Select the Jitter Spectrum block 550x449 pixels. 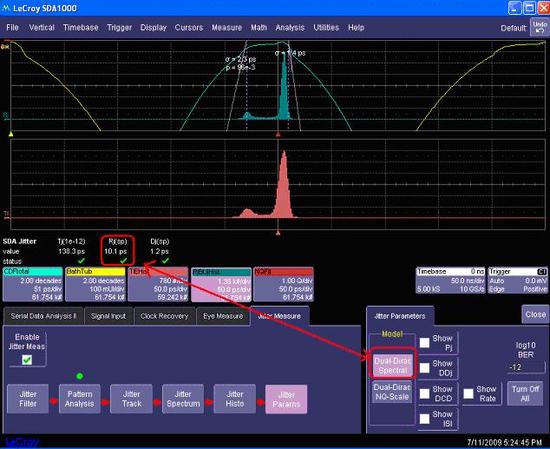point(183,399)
